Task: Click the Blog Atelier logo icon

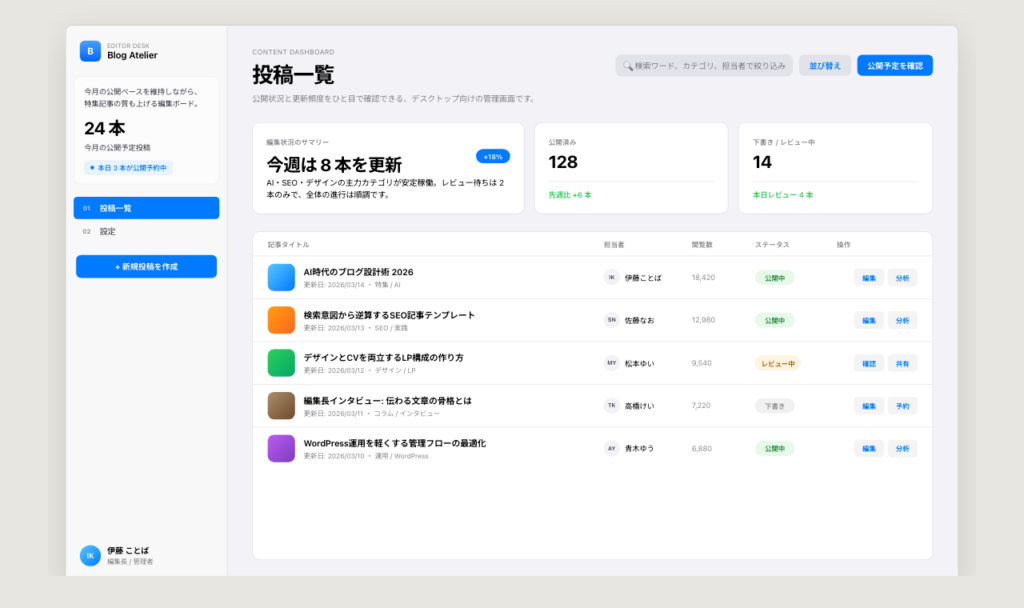Action: 90,51
